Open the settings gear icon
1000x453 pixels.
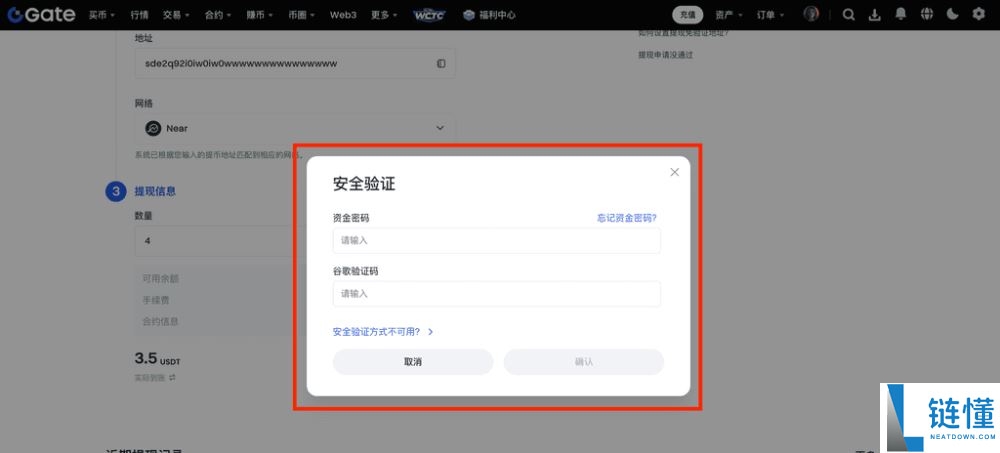coord(978,14)
